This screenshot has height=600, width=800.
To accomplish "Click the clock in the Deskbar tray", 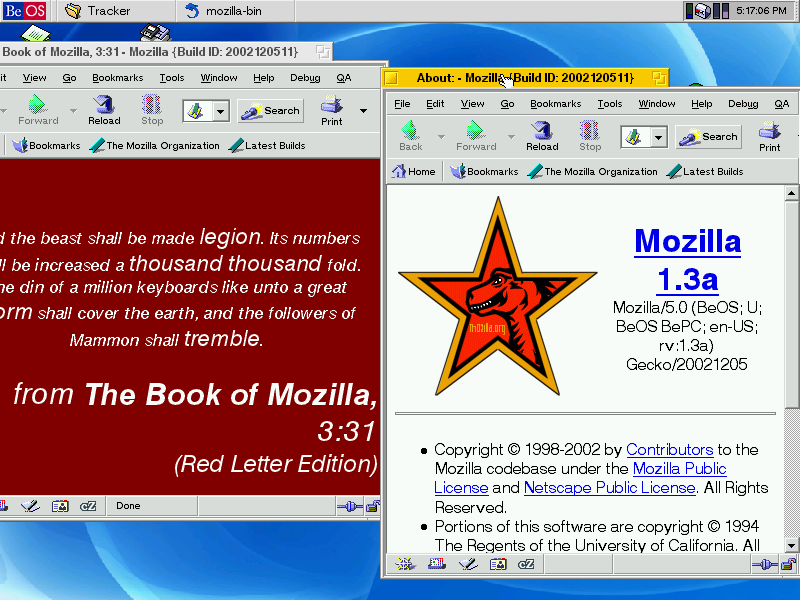I will [761, 11].
